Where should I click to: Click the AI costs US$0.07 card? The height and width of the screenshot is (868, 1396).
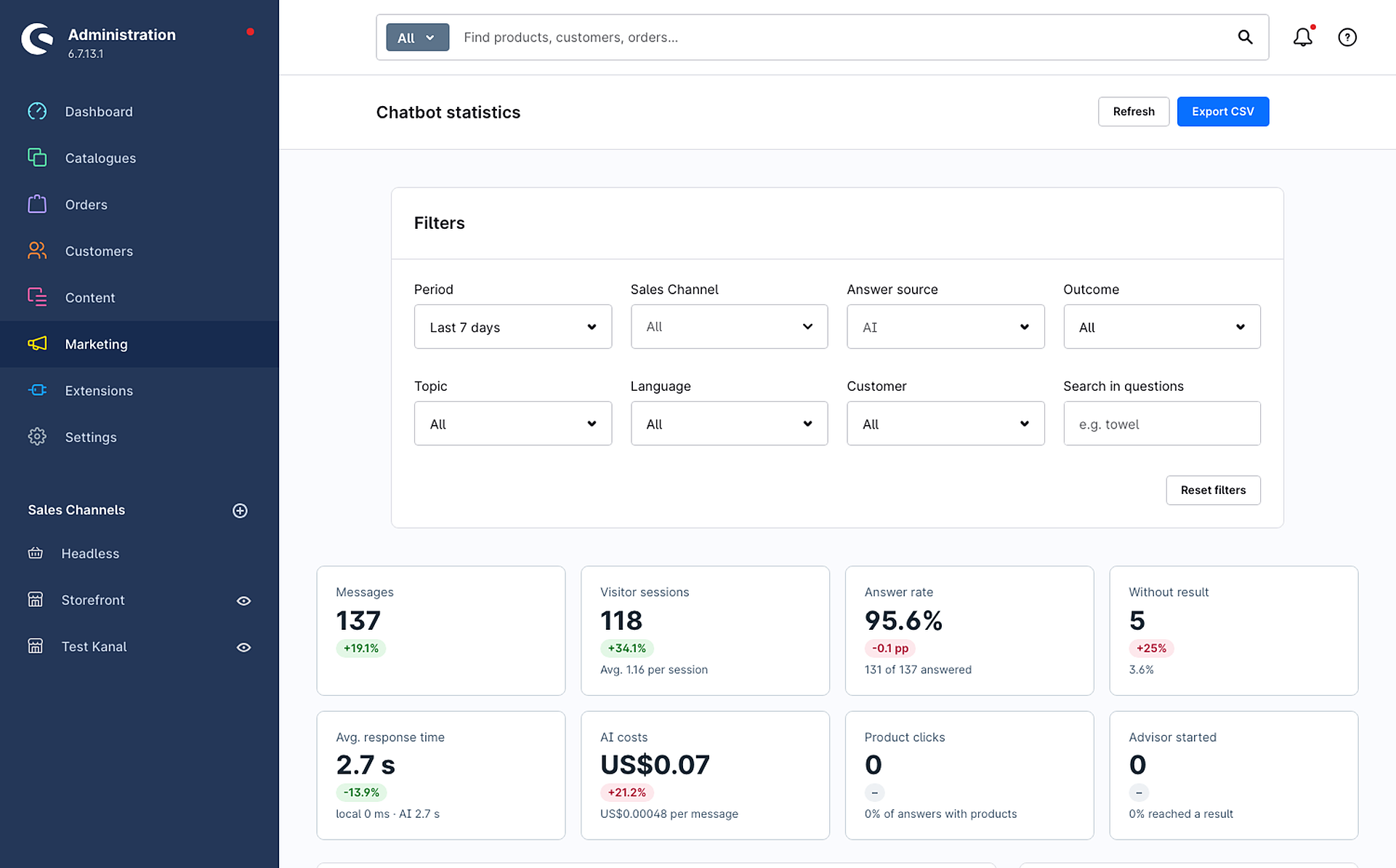point(705,775)
